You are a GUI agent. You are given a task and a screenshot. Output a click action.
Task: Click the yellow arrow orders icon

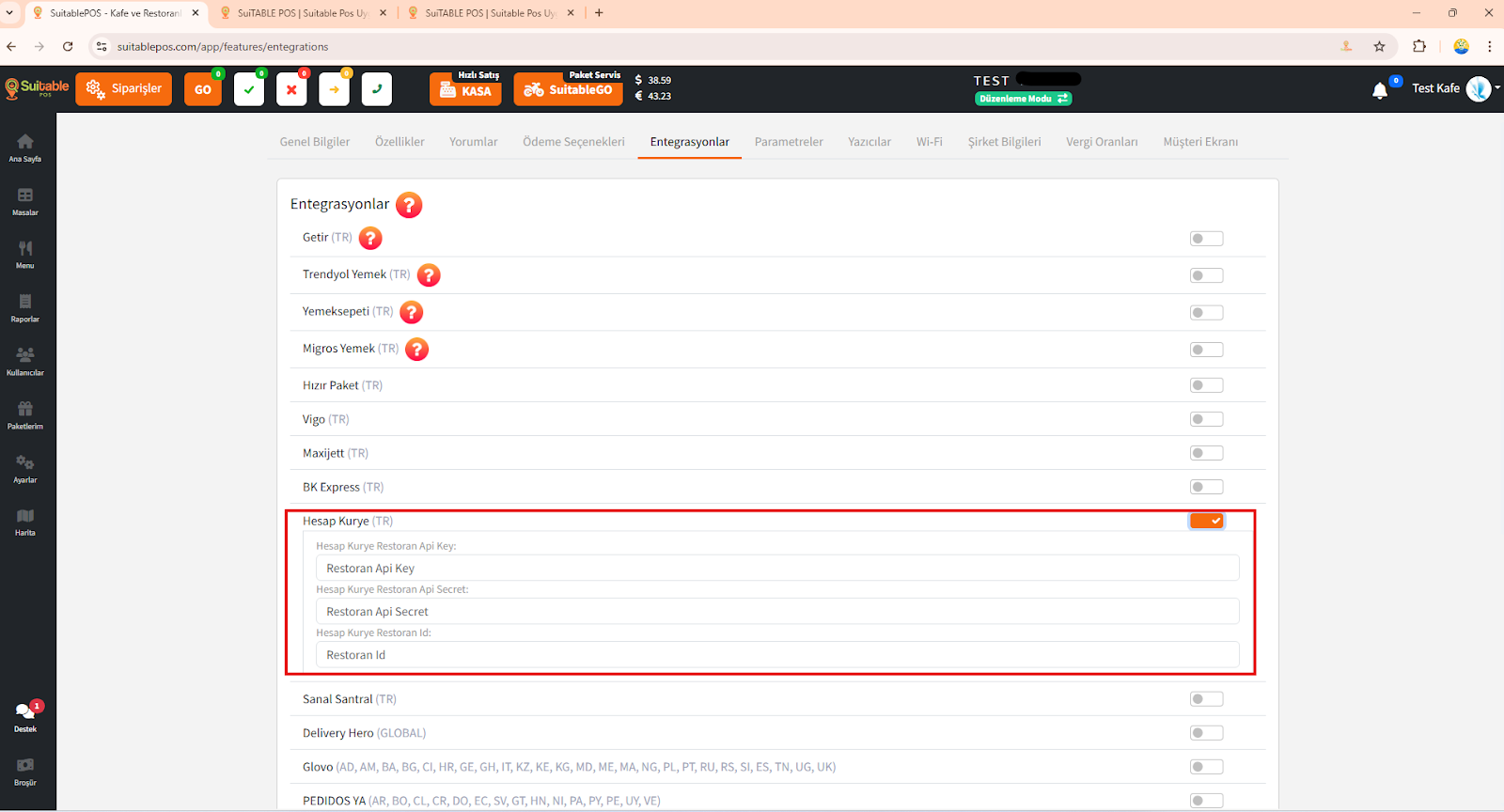tap(334, 89)
